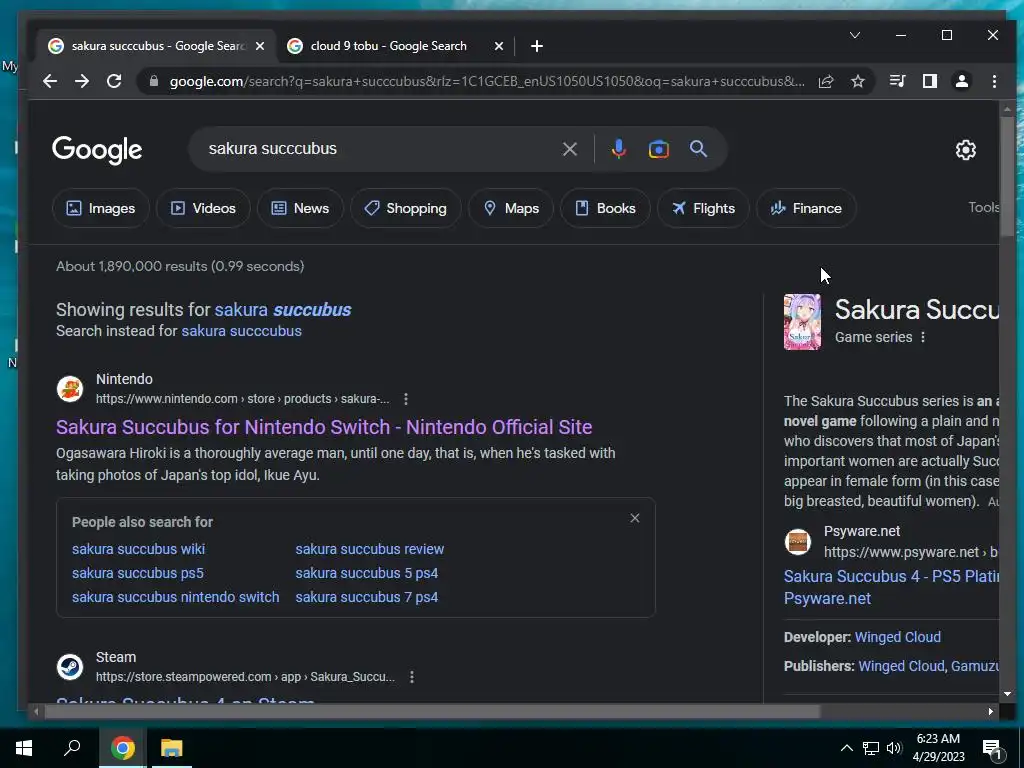Open the tab search dropdown arrow

point(855,35)
